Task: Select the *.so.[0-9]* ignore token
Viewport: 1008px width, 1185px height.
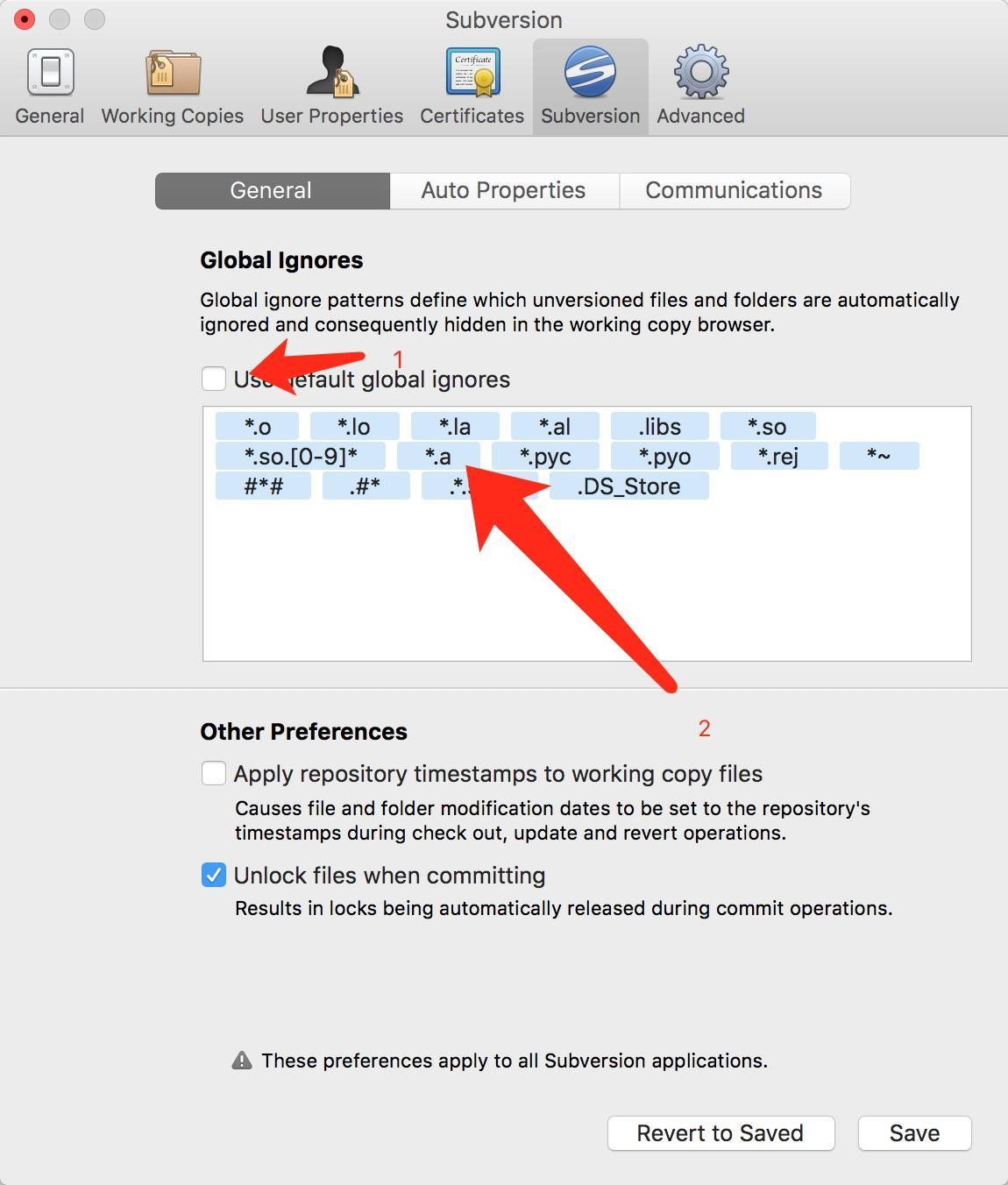Action: click(301, 456)
